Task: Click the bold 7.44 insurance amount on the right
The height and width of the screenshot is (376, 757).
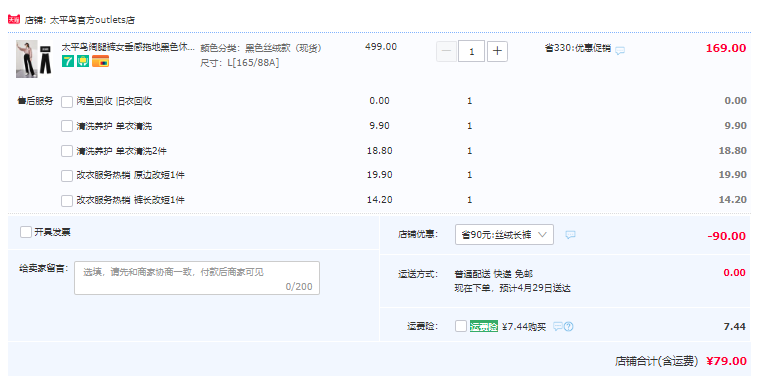Action: tap(735, 327)
